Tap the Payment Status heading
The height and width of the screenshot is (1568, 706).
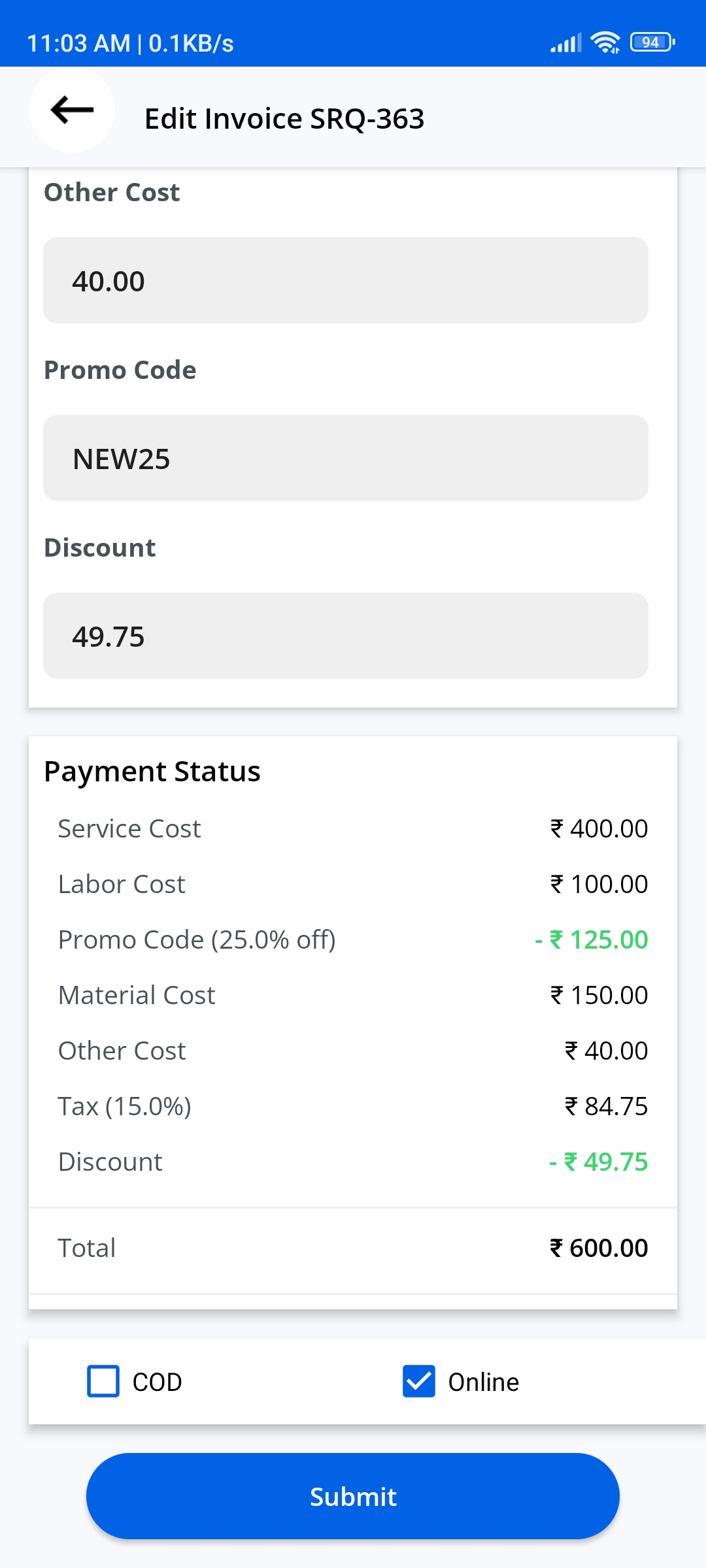tap(152, 772)
